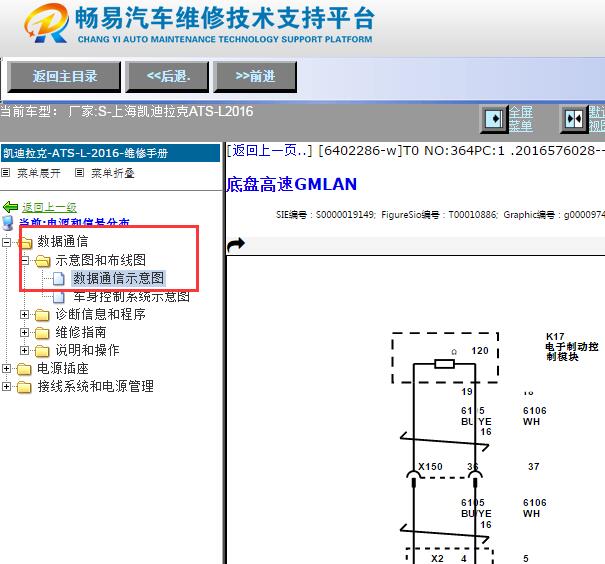The width and height of the screenshot is (605, 564).
Task: Click the 120 ohm resistor symbol
Action: 444,363
